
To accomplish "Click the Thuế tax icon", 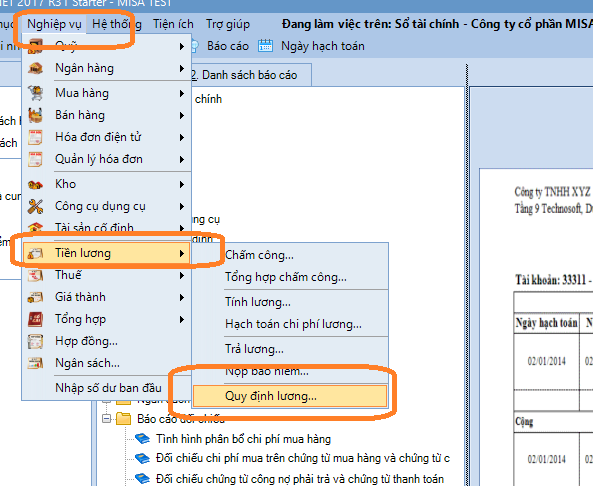I will coord(35,275).
